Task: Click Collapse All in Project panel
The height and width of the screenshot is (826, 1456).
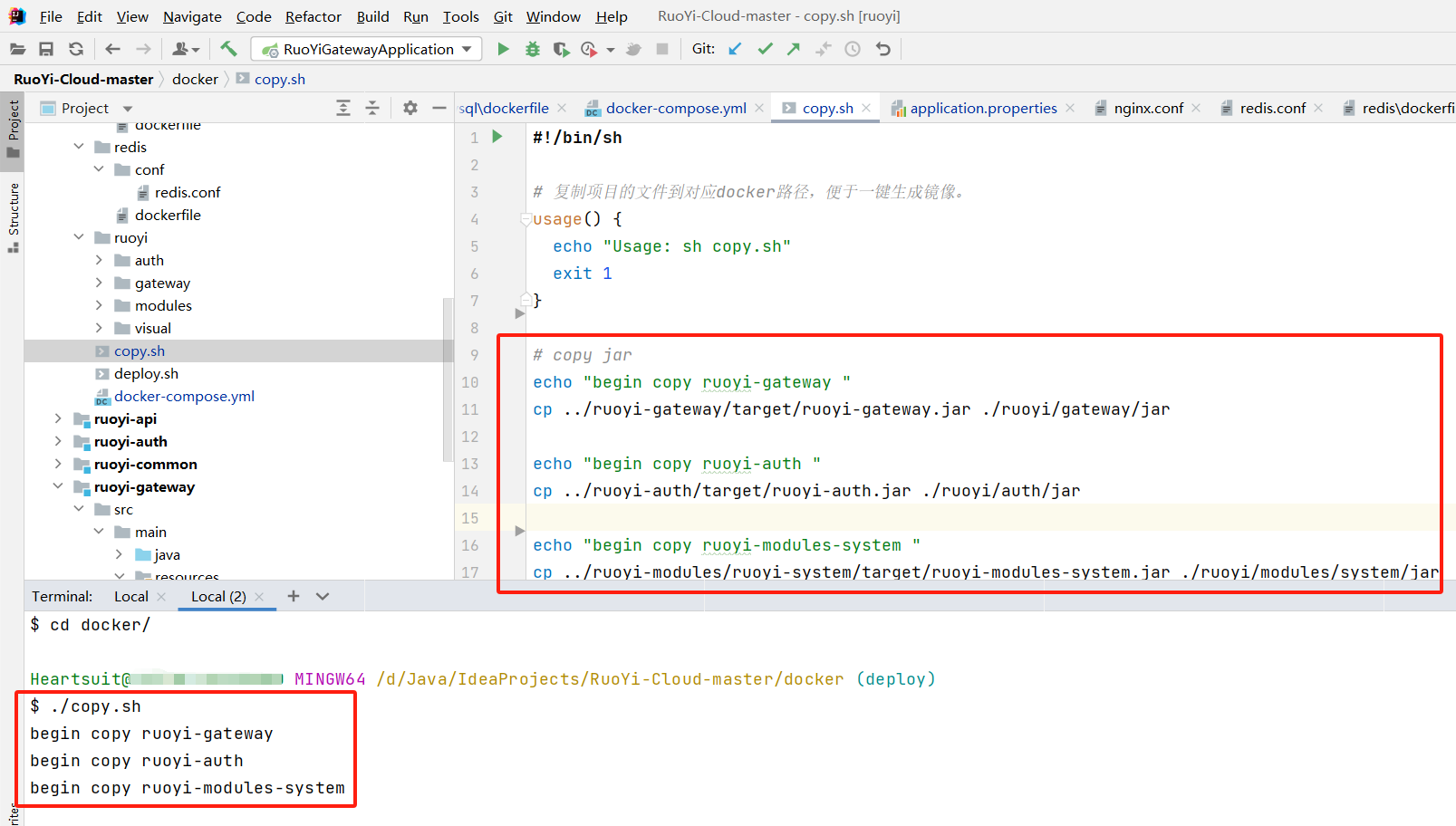Action: click(x=372, y=108)
